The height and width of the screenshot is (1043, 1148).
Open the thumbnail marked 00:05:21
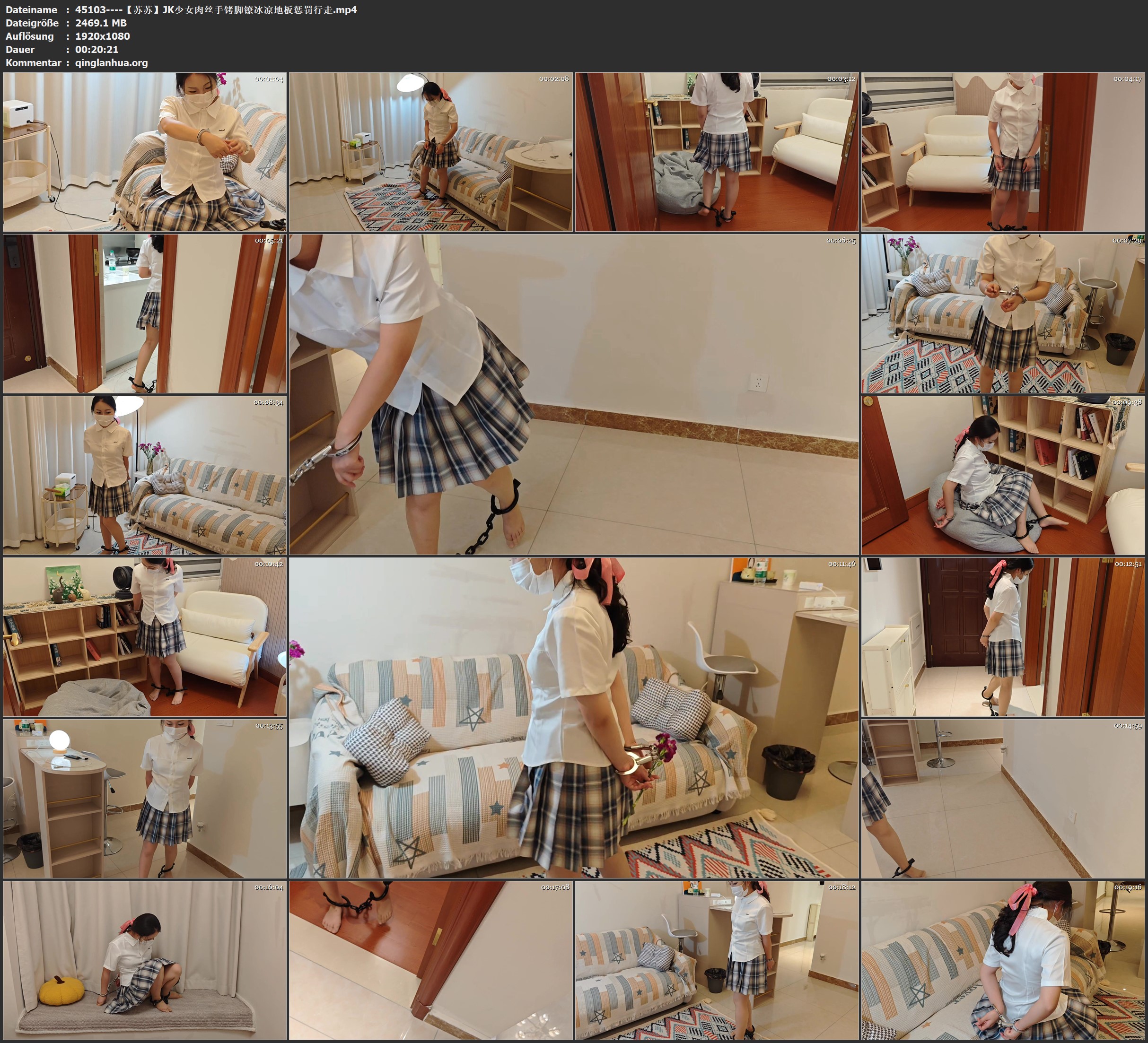[x=145, y=313]
